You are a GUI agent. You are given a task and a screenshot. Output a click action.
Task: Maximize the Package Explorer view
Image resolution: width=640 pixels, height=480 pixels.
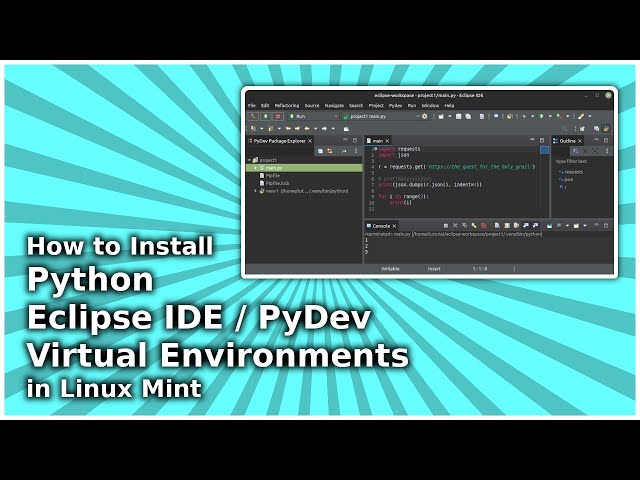coord(355,140)
